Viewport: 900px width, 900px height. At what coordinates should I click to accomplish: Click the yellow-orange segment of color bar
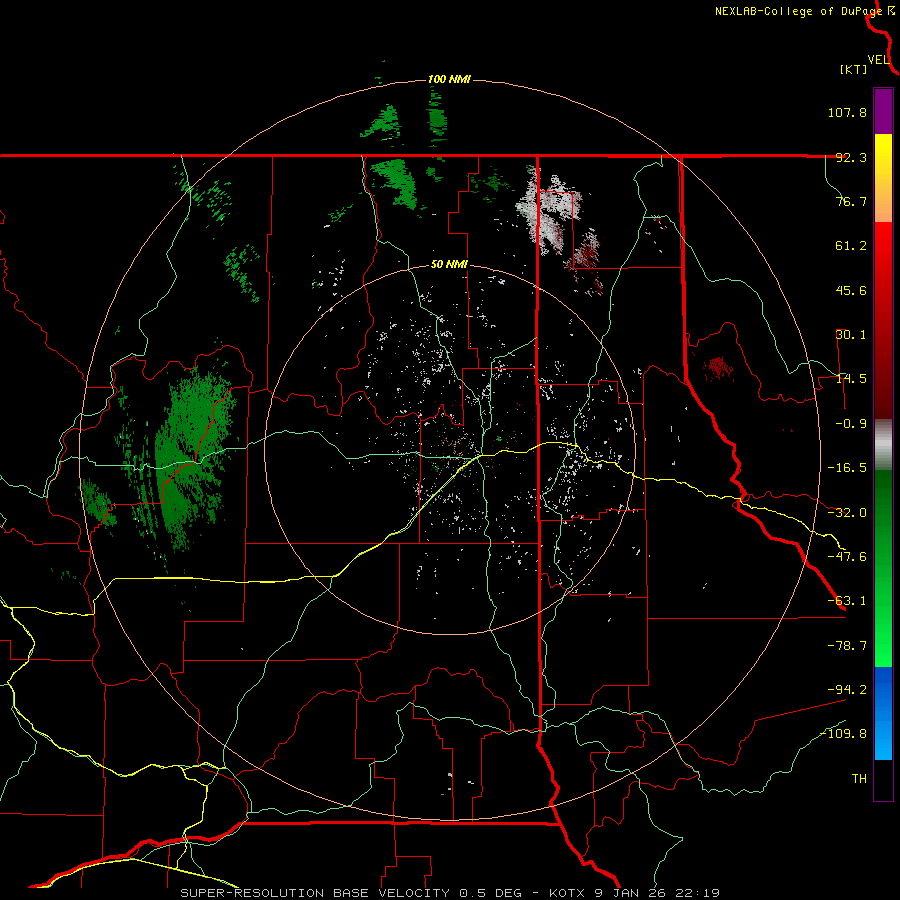(883, 178)
